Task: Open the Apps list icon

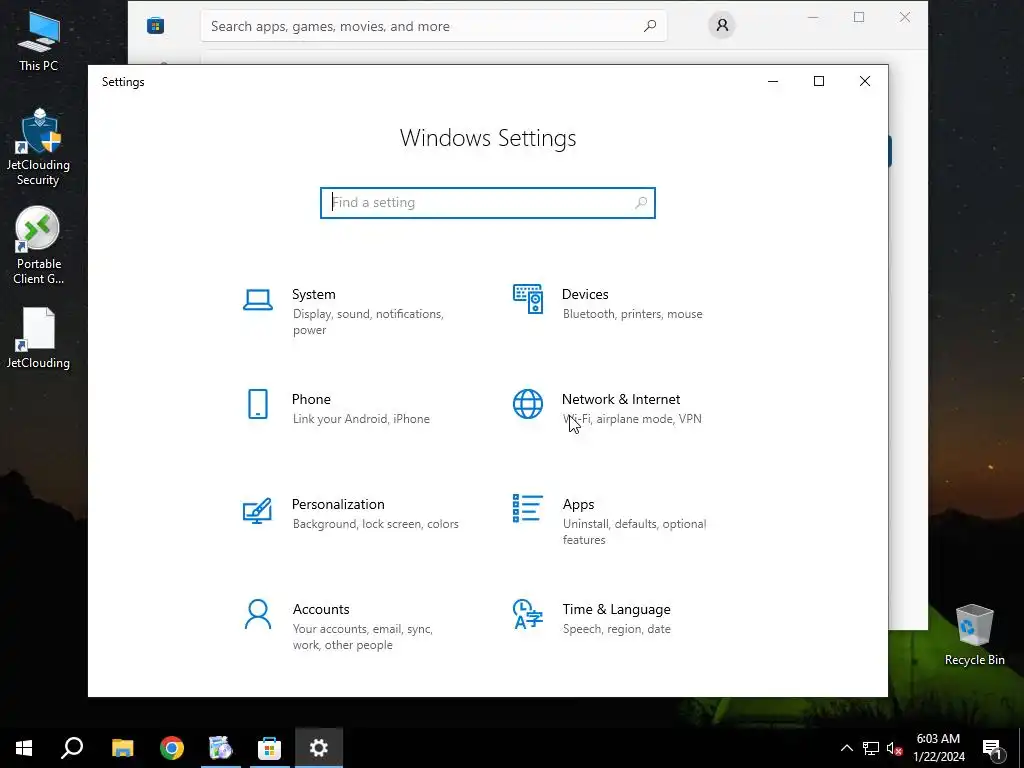Action: 528,508
